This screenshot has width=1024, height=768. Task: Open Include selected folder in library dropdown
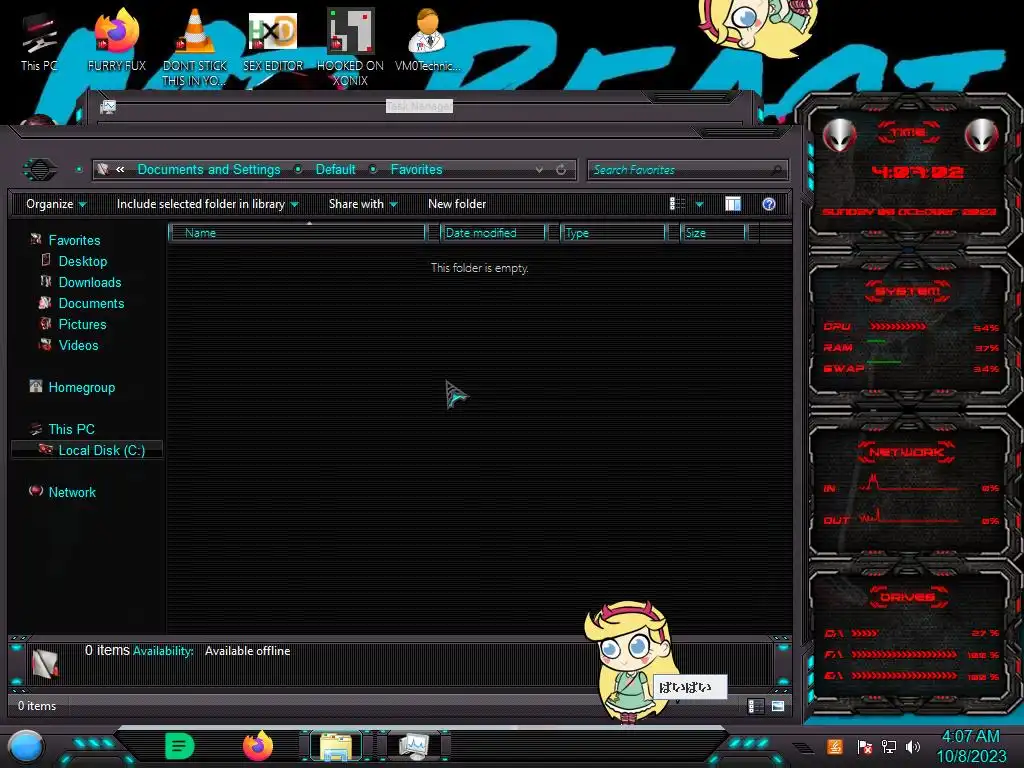point(207,204)
